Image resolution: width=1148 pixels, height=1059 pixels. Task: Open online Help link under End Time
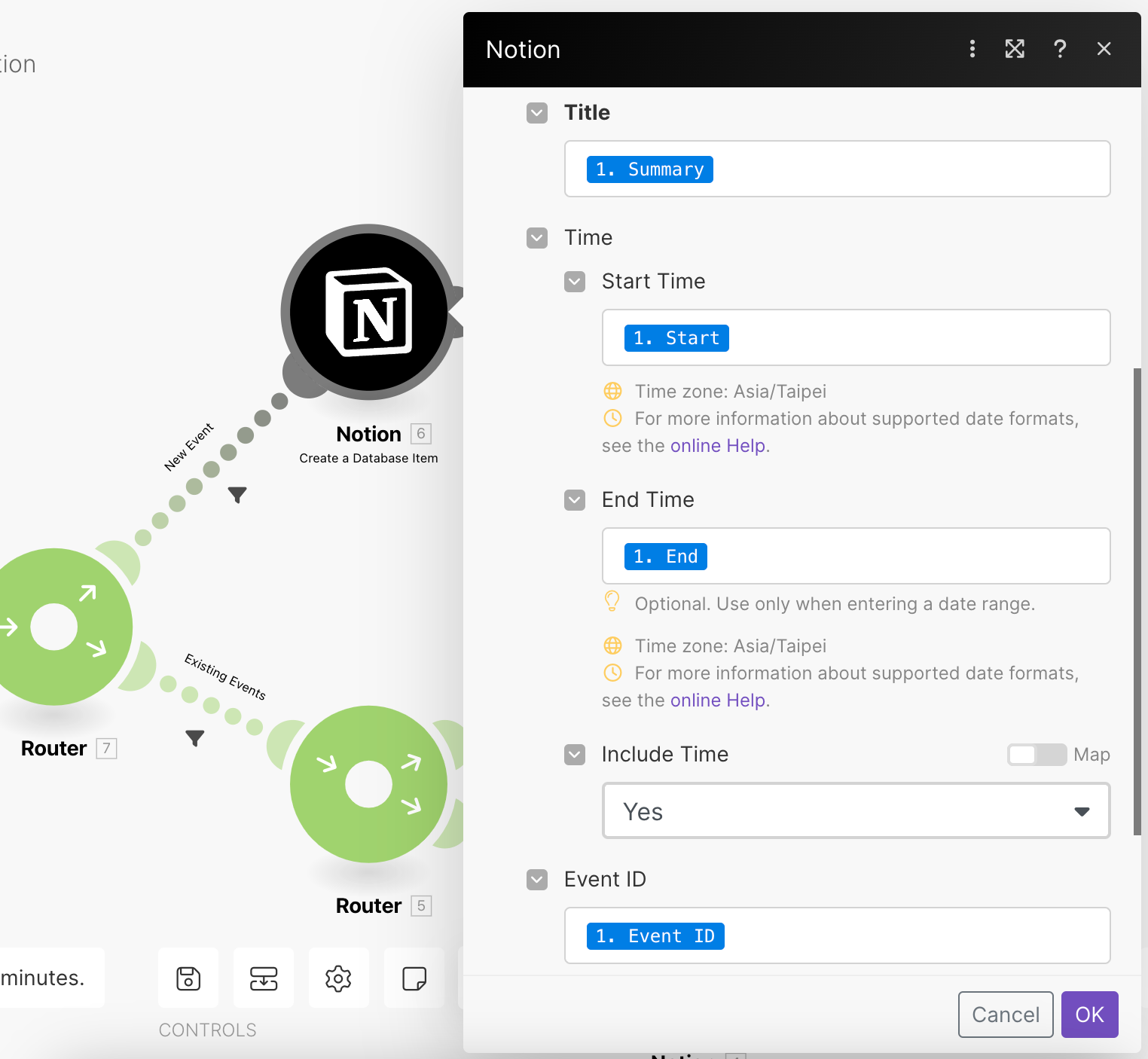pos(718,700)
